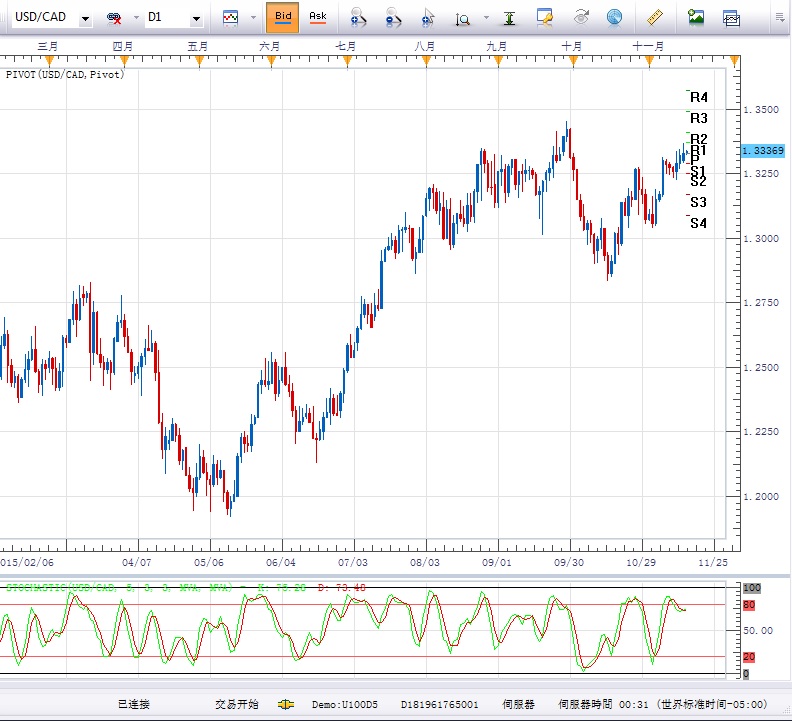Toggle the Ask price button

(317, 17)
